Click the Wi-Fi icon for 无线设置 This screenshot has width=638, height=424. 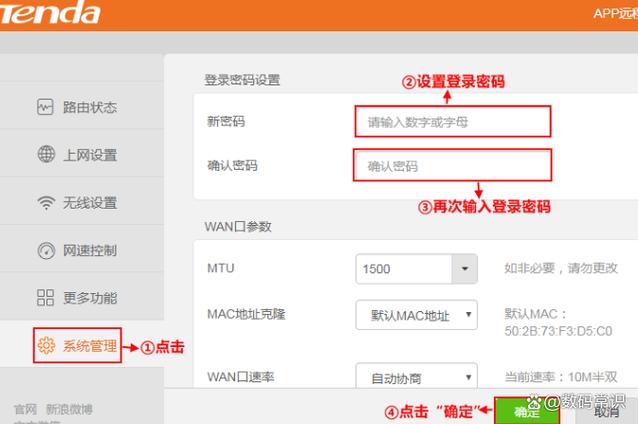(46, 202)
